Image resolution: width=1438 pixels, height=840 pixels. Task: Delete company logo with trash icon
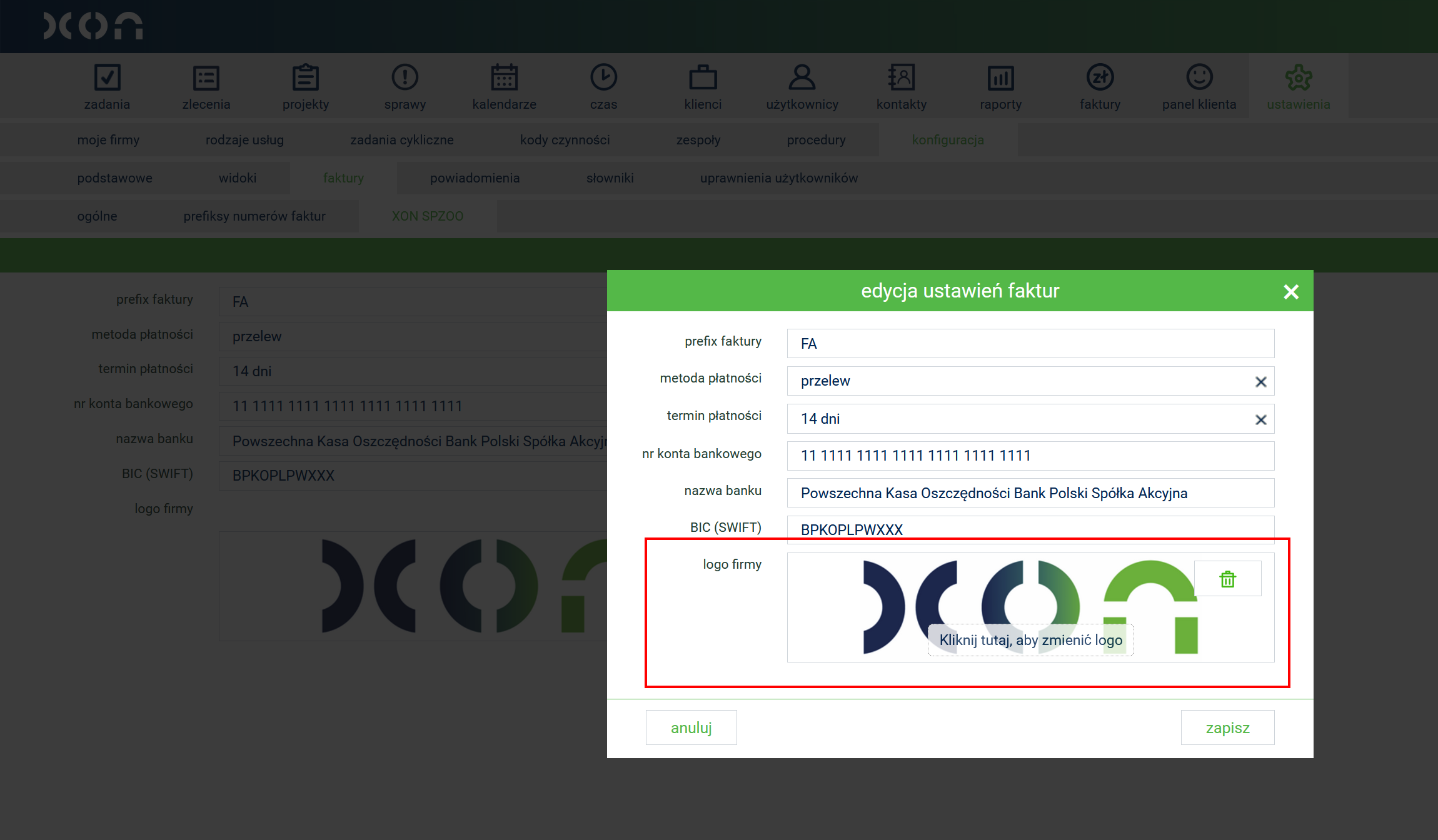click(1227, 579)
